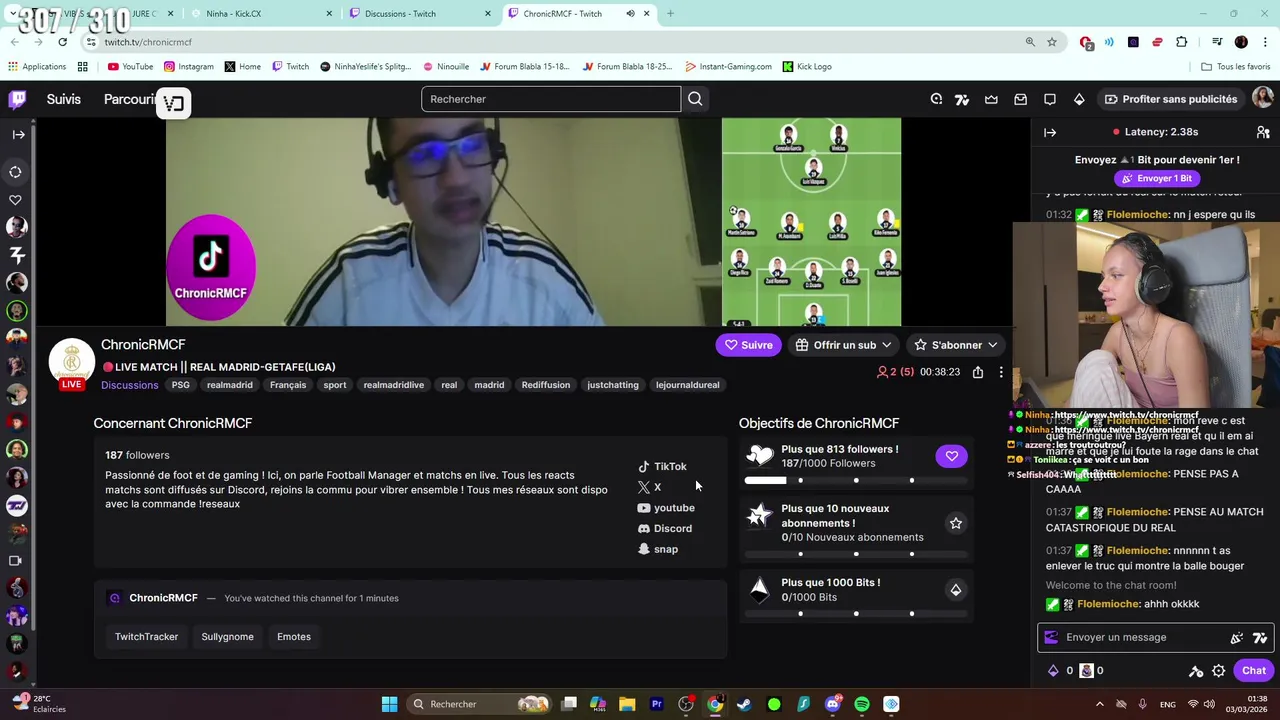
Task: Open the notifications inbox icon
Action: pyautogui.click(x=1020, y=99)
